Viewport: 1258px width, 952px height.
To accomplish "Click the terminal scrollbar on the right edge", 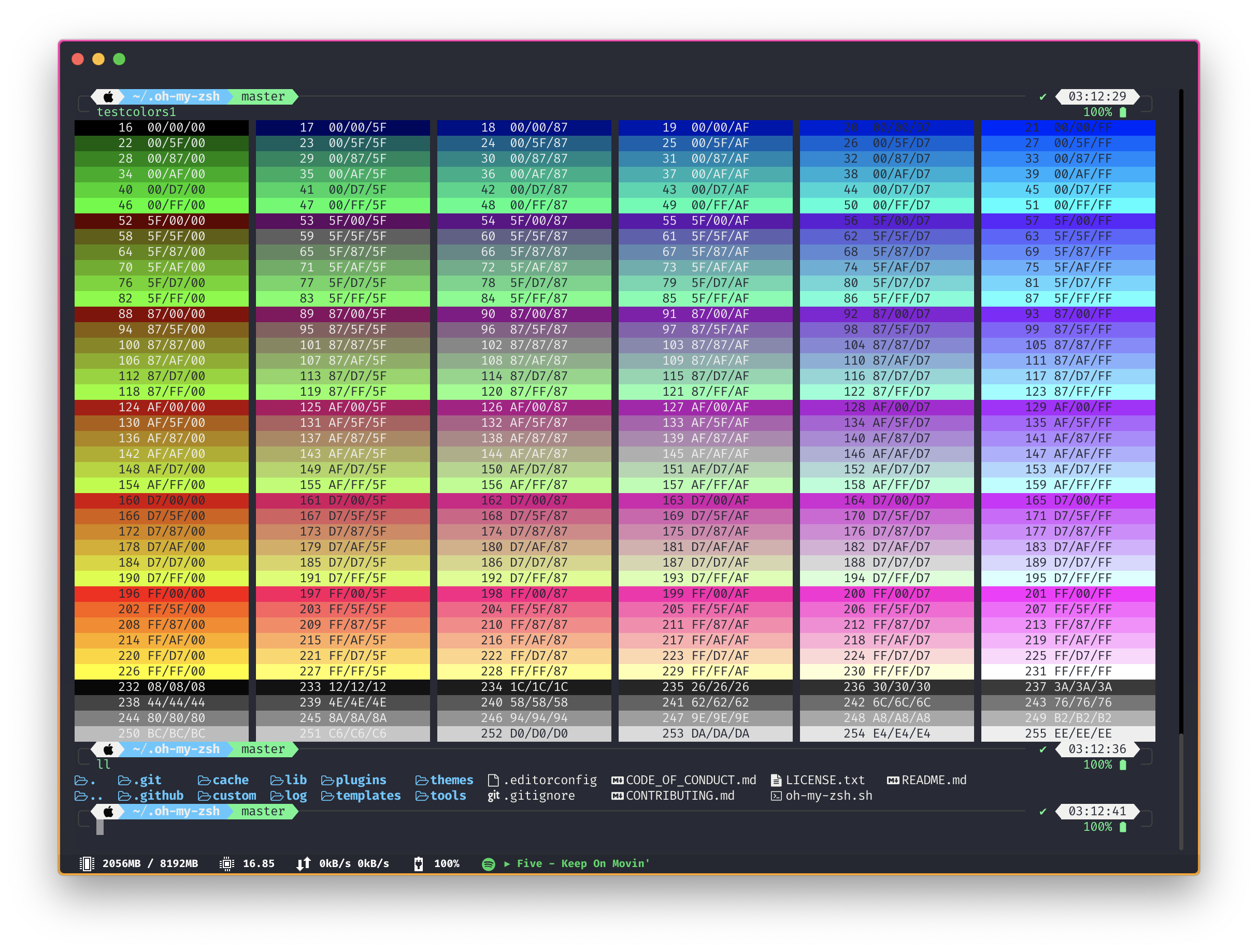I will coord(1181,790).
